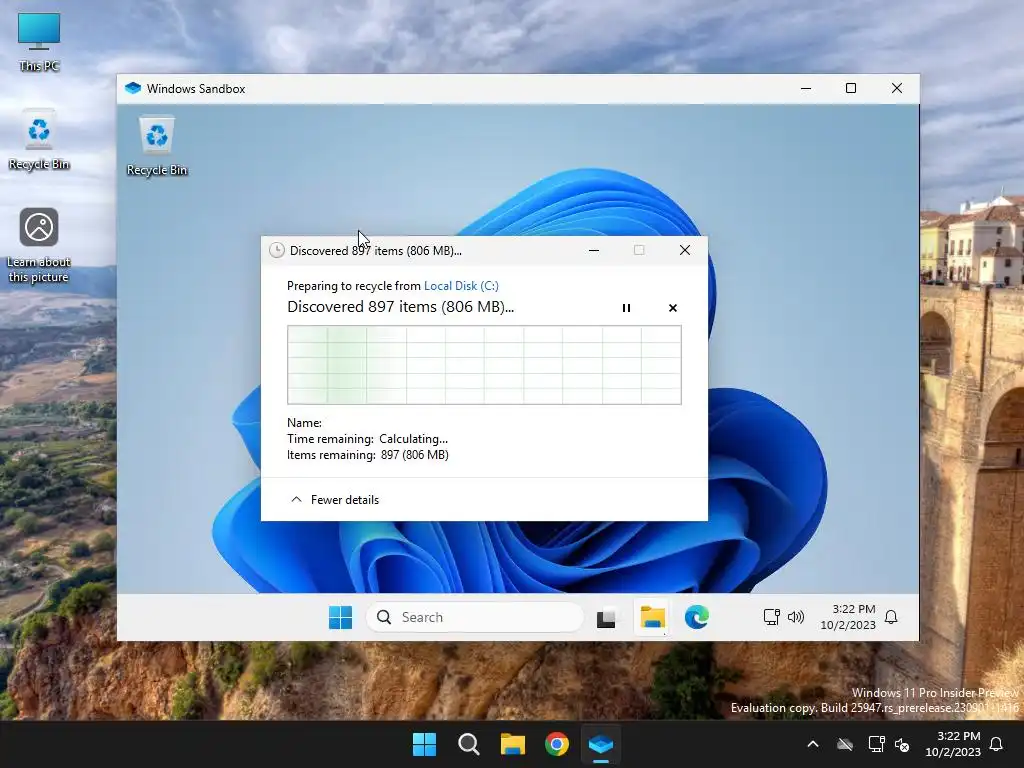1024x768 pixels.
Task: Minimize the Discovered 897 items dialog
Action: tap(594, 250)
